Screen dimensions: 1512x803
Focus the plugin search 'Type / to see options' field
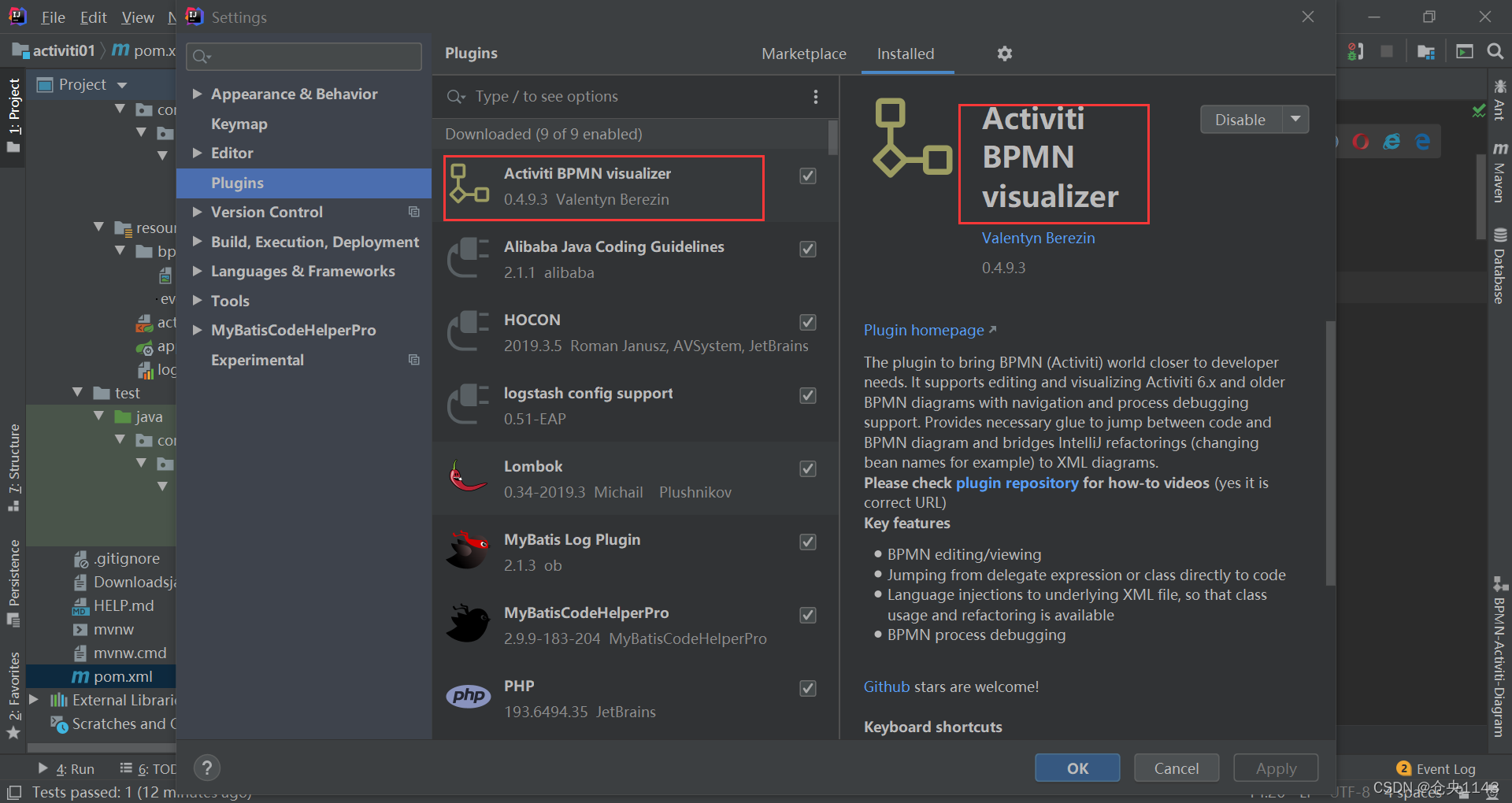pyautogui.click(x=630, y=96)
